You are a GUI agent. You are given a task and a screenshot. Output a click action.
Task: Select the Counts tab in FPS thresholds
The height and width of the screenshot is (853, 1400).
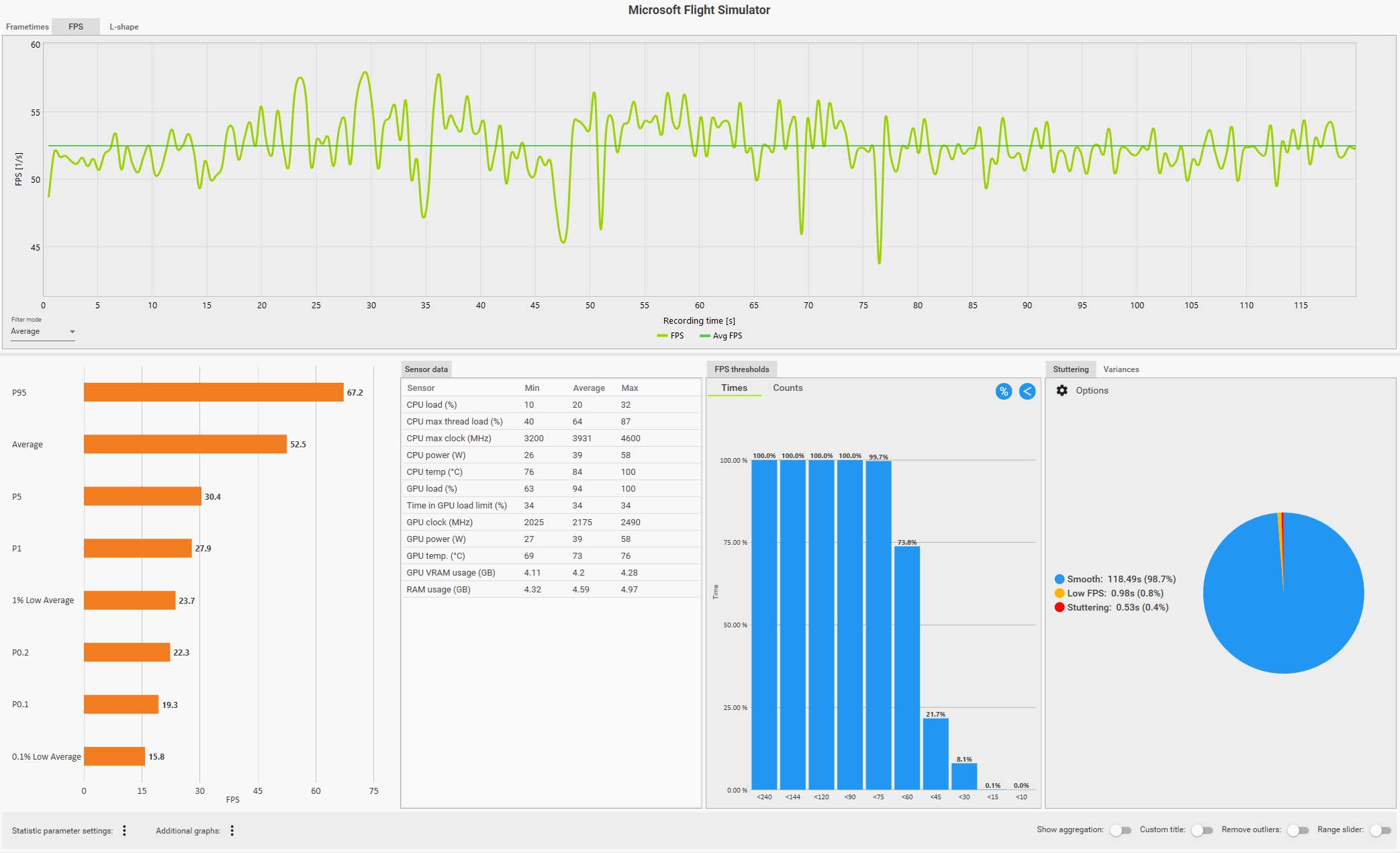tap(787, 388)
